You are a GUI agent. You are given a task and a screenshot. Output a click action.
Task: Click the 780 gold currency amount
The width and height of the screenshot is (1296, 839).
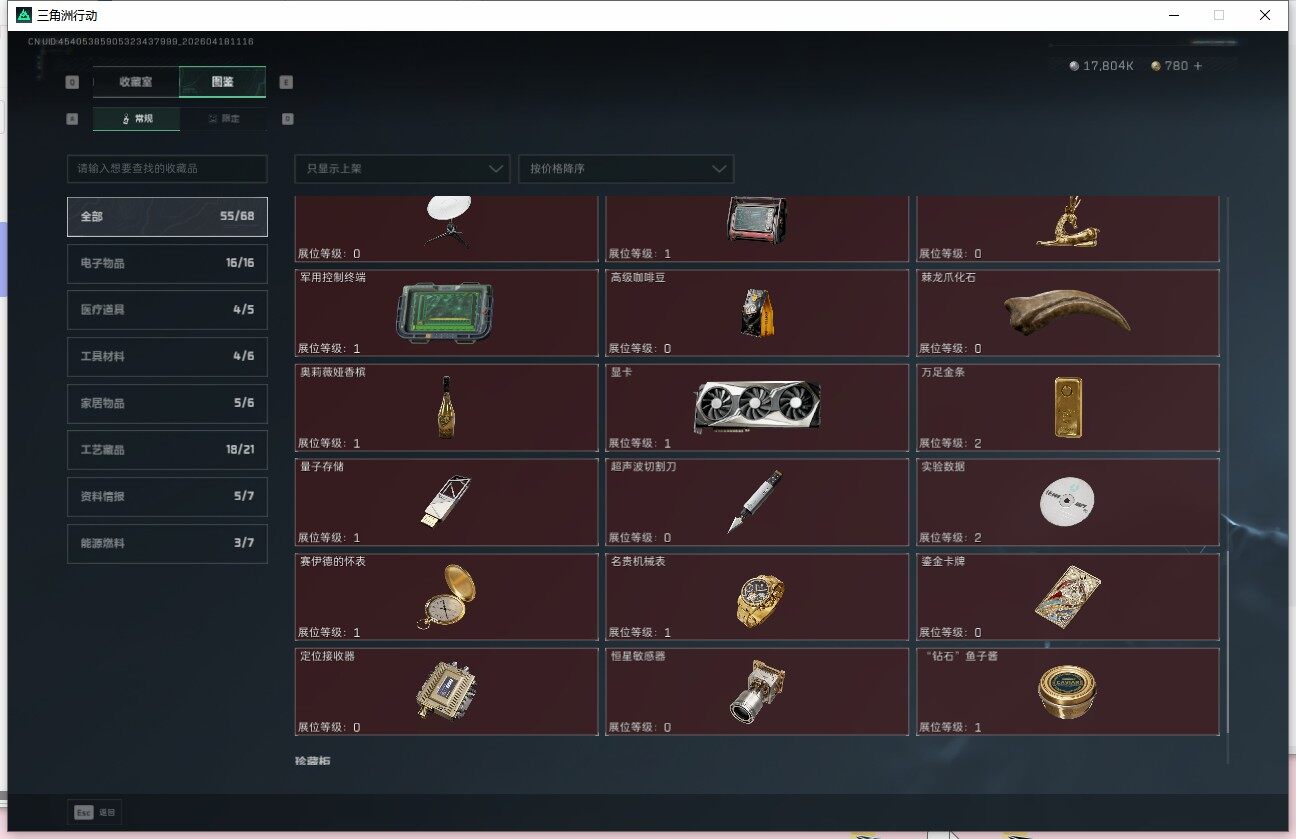tap(1176, 66)
